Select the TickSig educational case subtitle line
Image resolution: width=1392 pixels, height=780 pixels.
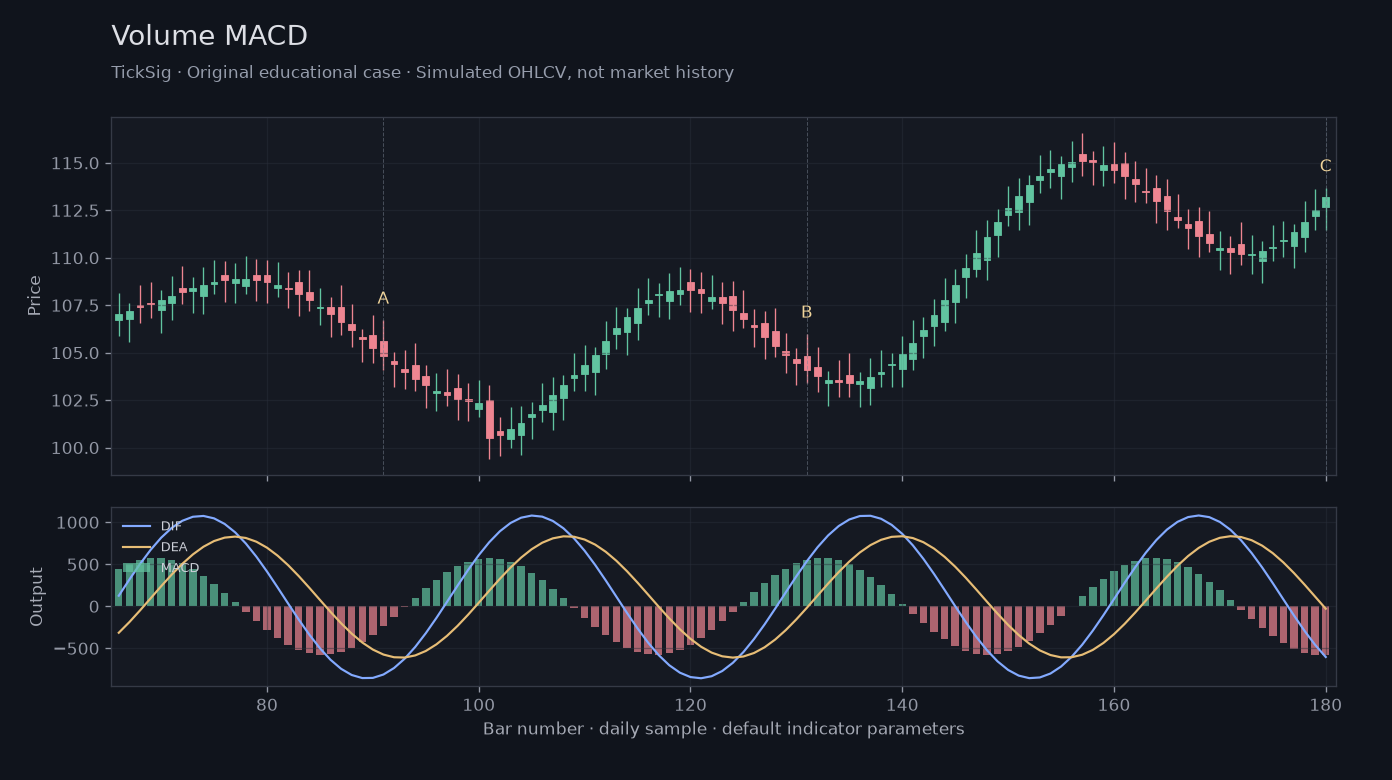[x=422, y=73]
